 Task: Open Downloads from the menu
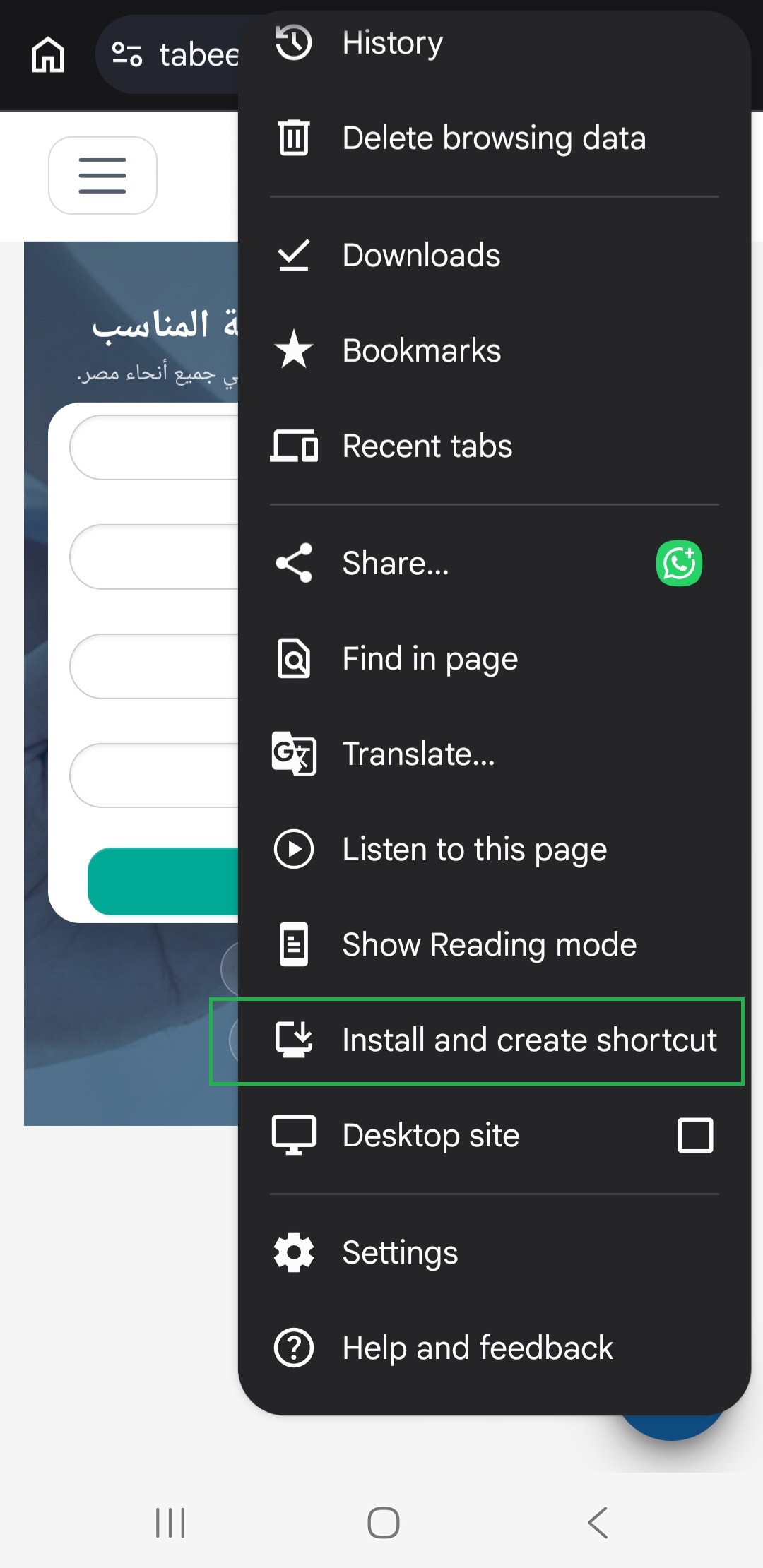(x=495, y=255)
